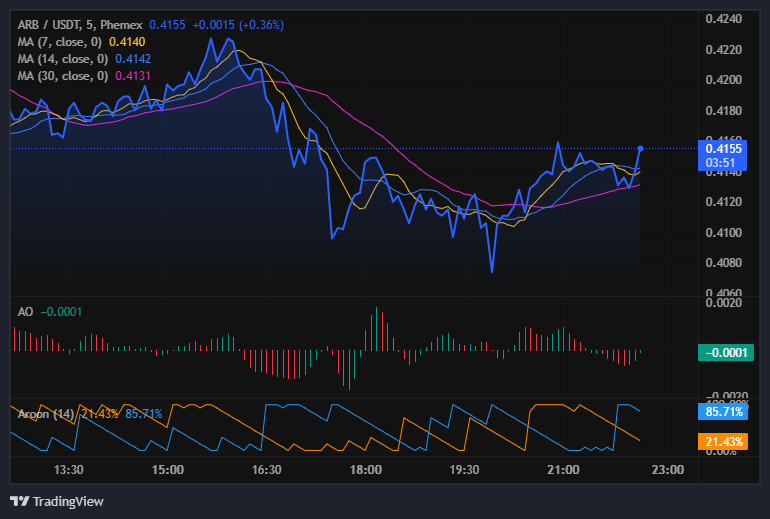
Task: Click the Aroon (14) indicator label
Action: pyautogui.click(x=46, y=413)
